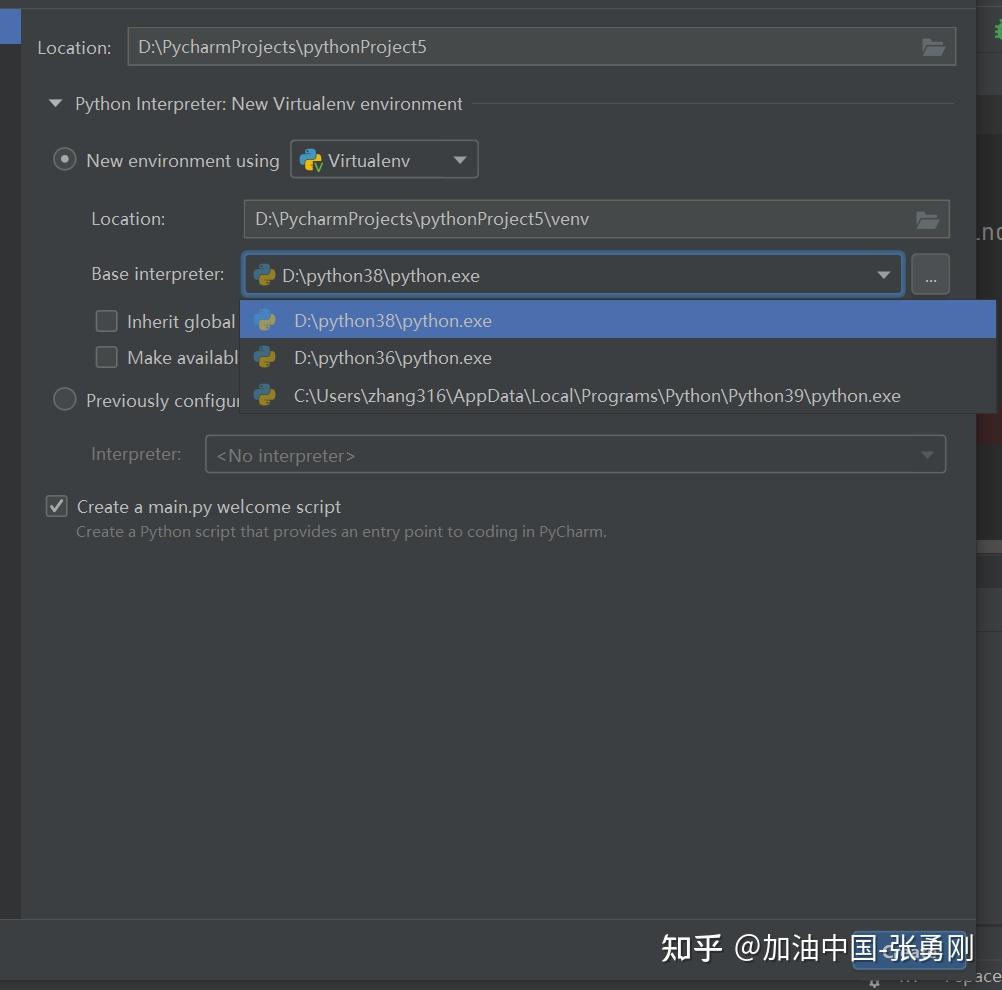Choose D:\python36\python.exe from the list
The image size is (1002, 990).
[617, 358]
